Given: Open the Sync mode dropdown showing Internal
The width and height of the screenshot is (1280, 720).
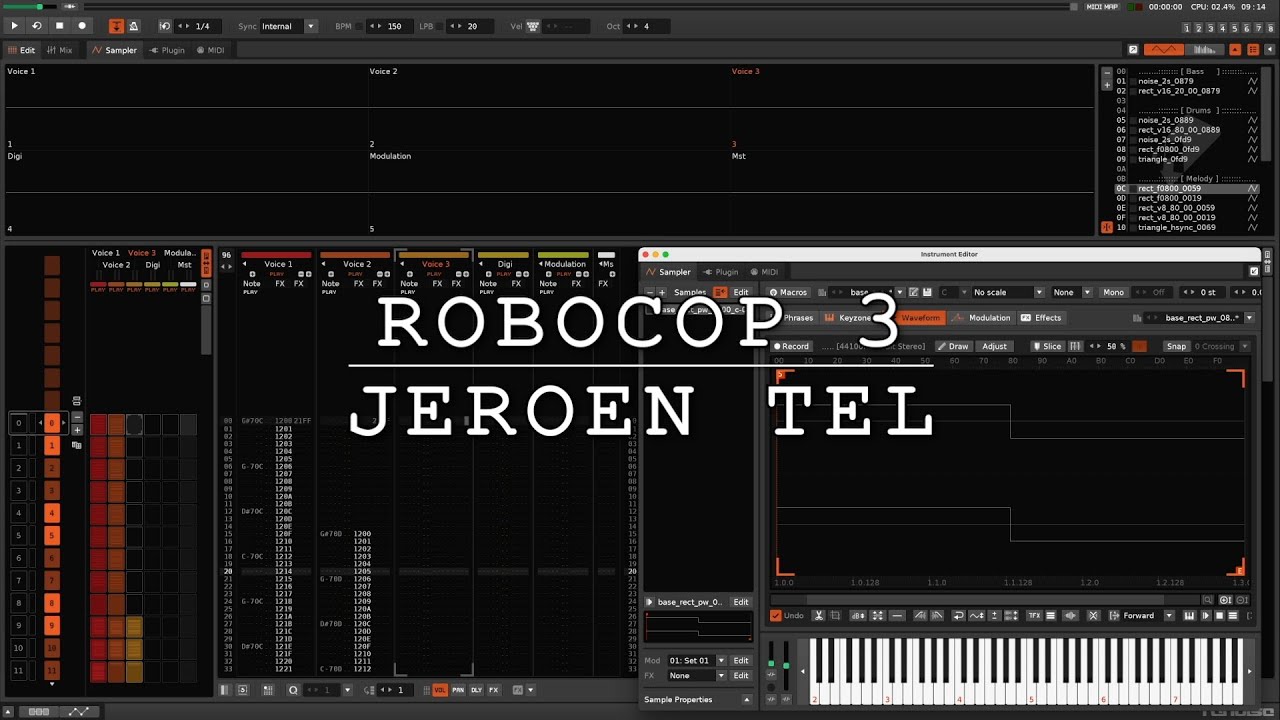Looking at the screenshot, I should point(288,26).
